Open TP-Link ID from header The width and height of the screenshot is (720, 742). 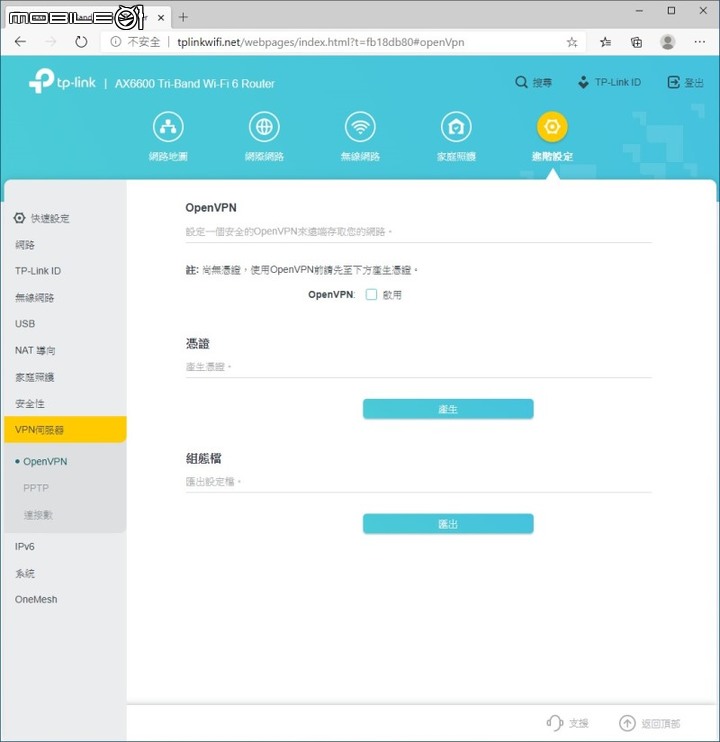(610, 82)
